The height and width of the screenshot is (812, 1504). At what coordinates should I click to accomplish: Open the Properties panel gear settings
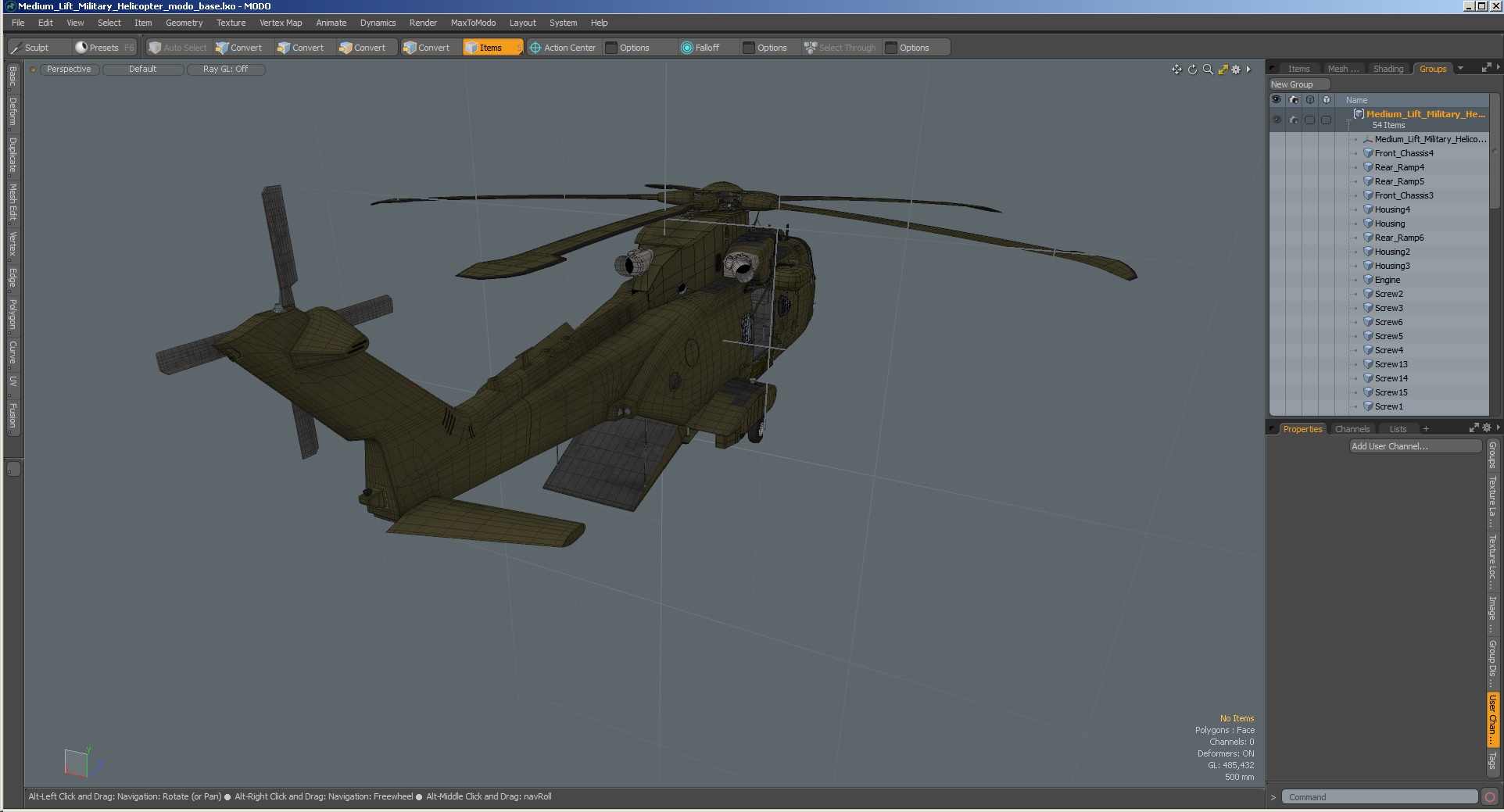click(1487, 428)
